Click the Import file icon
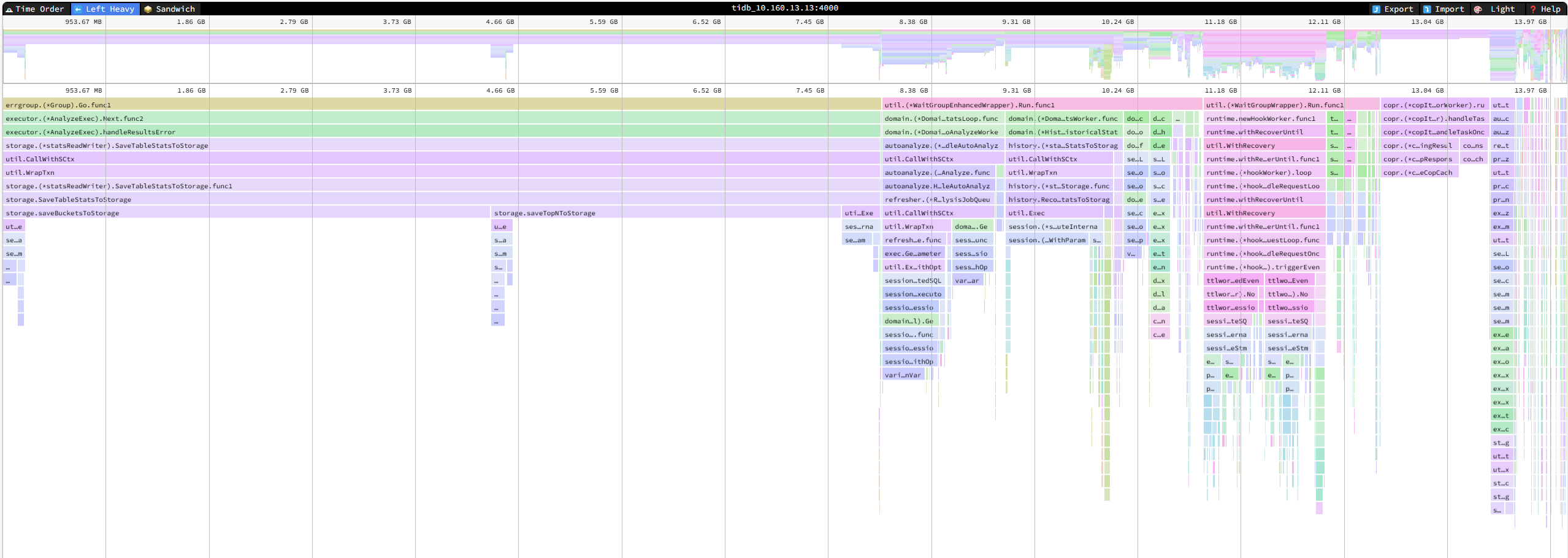Screen dimensions: 1568x558 coord(1427,9)
